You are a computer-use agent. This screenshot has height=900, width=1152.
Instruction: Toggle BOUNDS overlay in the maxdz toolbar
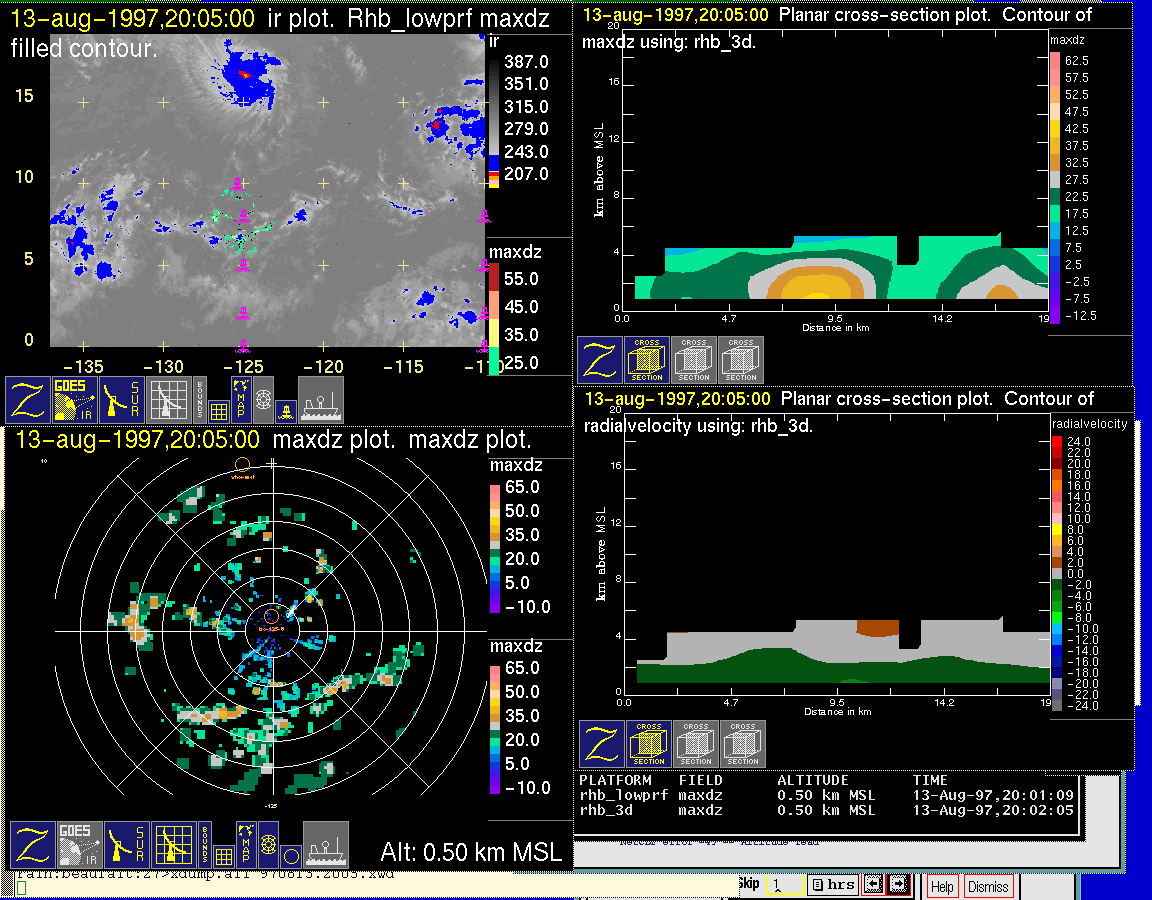coord(205,843)
